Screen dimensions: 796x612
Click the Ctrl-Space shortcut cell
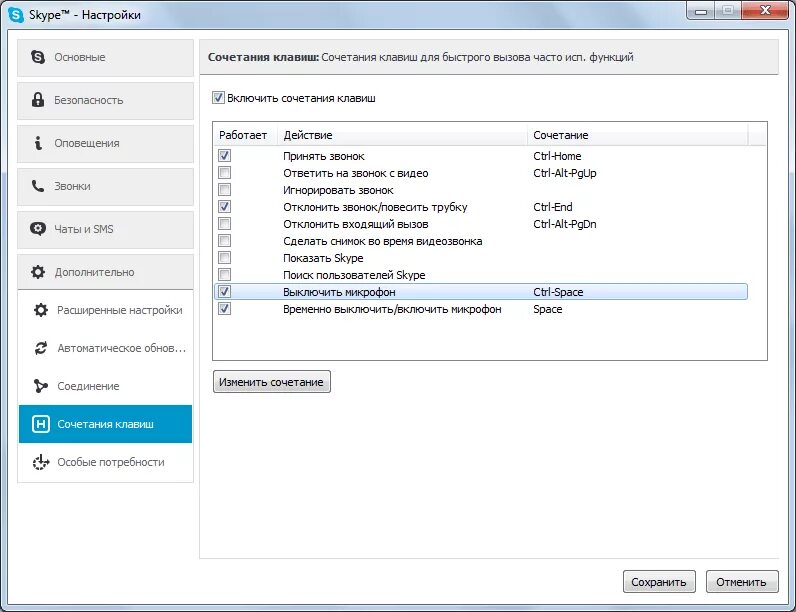558,292
